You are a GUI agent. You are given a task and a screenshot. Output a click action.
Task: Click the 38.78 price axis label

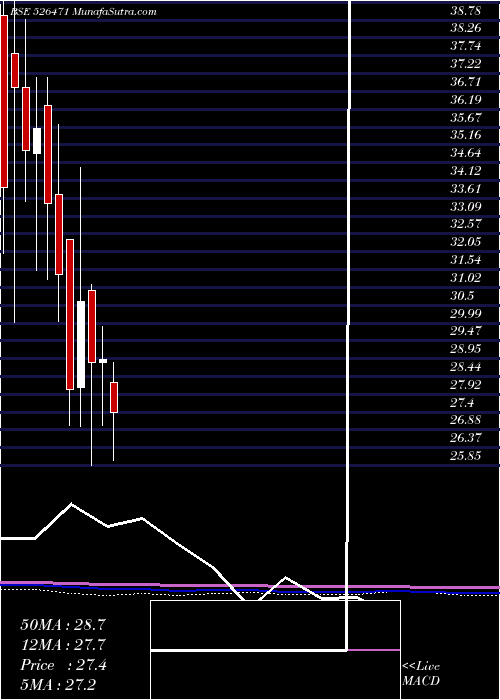click(x=466, y=10)
